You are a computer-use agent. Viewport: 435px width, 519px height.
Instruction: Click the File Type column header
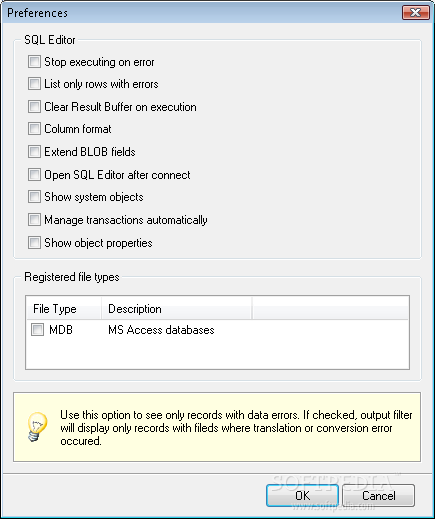(64, 309)
